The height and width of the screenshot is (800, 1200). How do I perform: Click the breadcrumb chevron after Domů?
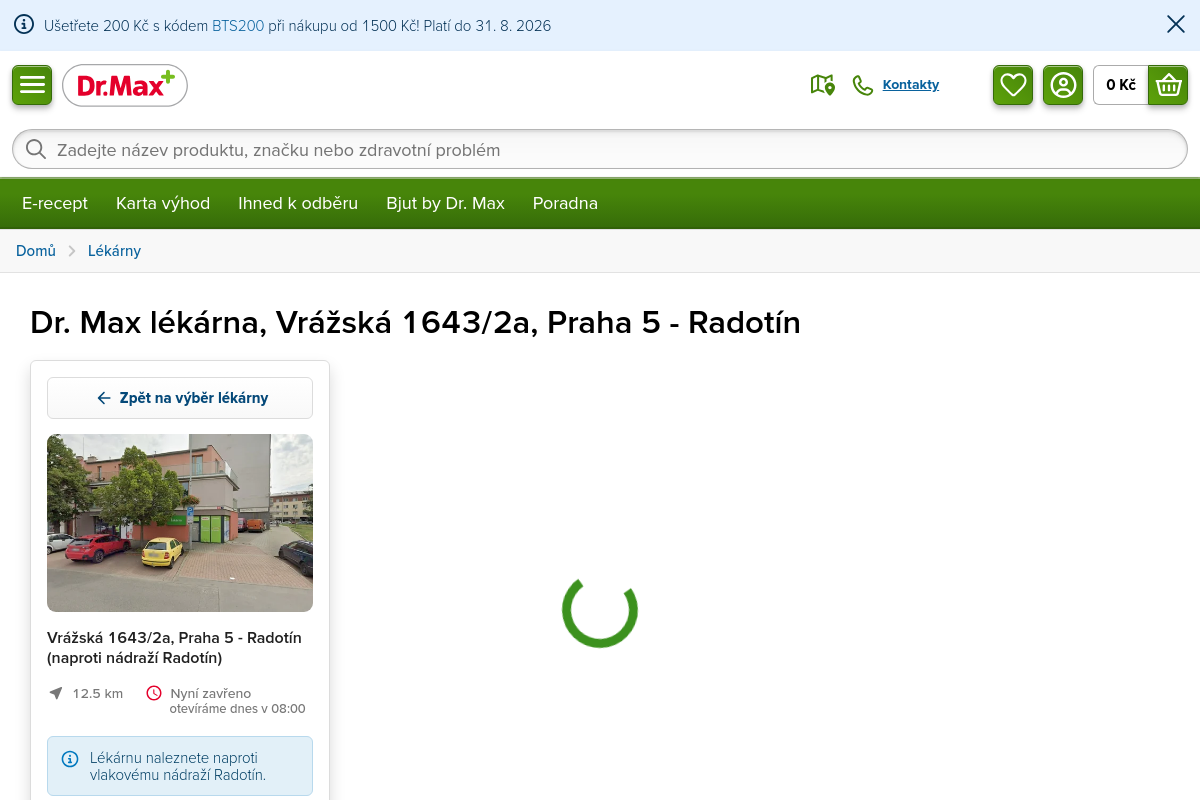point(72,251)
